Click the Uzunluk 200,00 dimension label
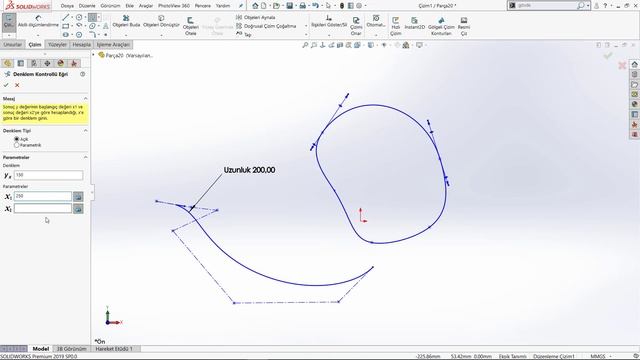This screenshot has width=640, height=360. (249, 170)
